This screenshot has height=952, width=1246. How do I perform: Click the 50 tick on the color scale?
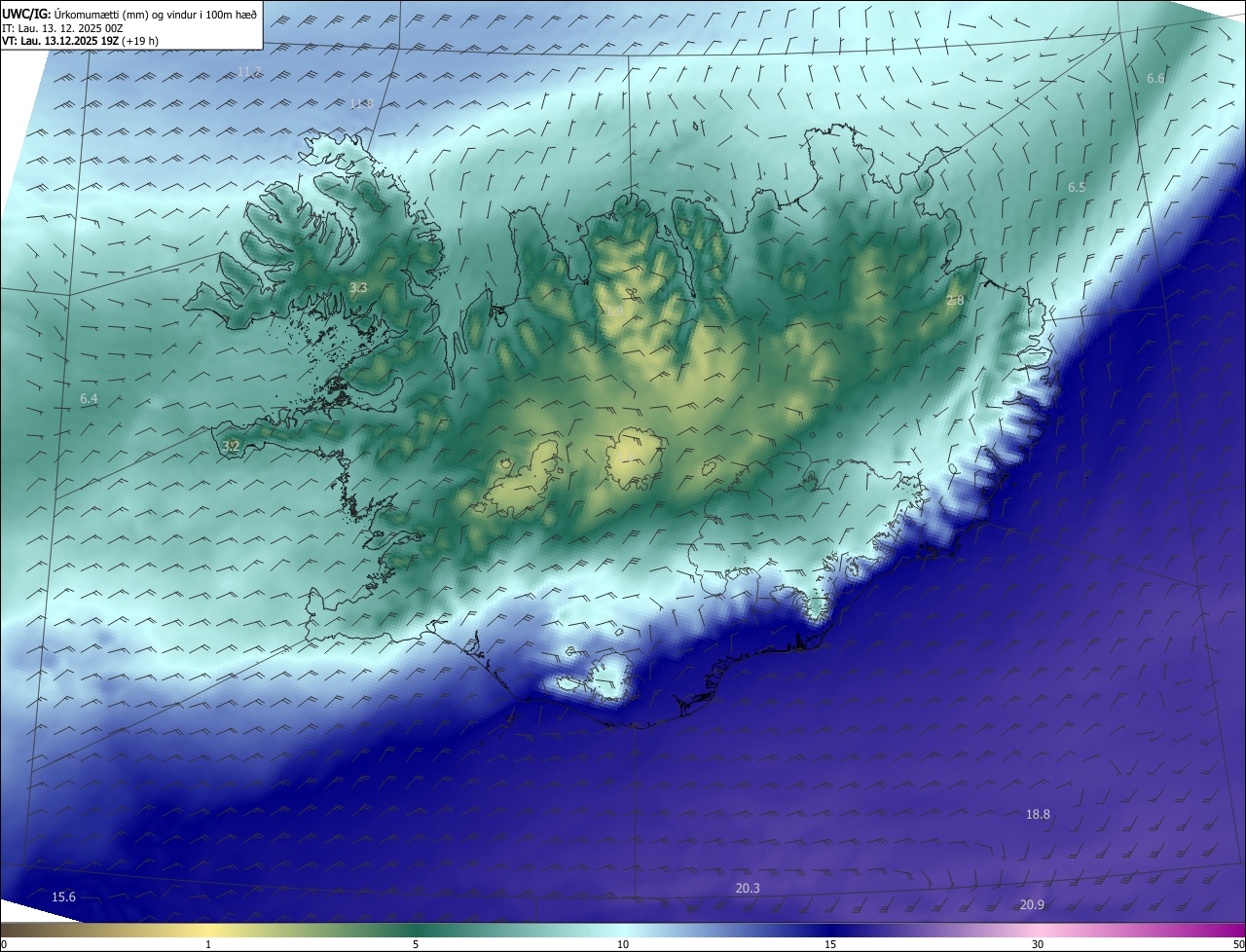point(1237,944)
